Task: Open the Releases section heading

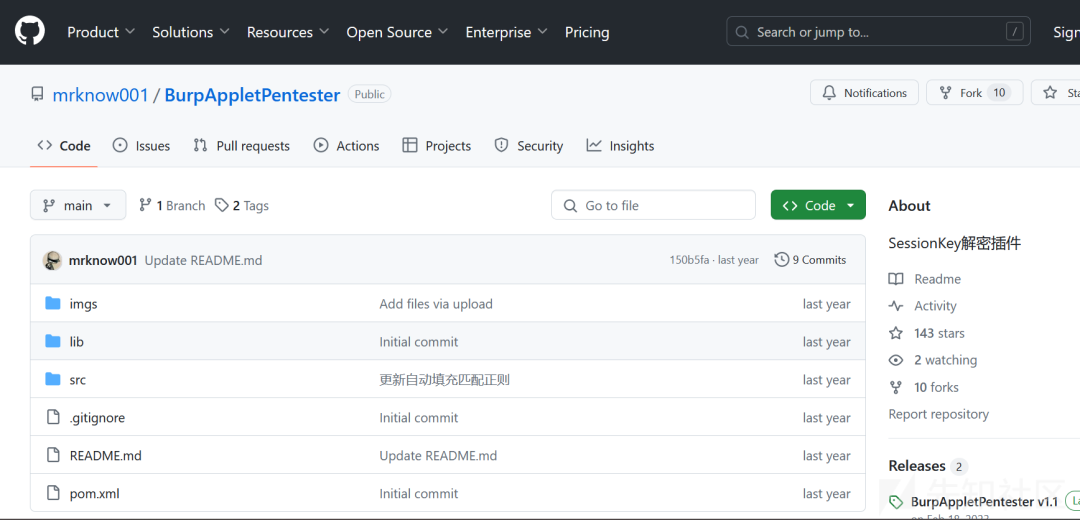Action: [917, 466]
